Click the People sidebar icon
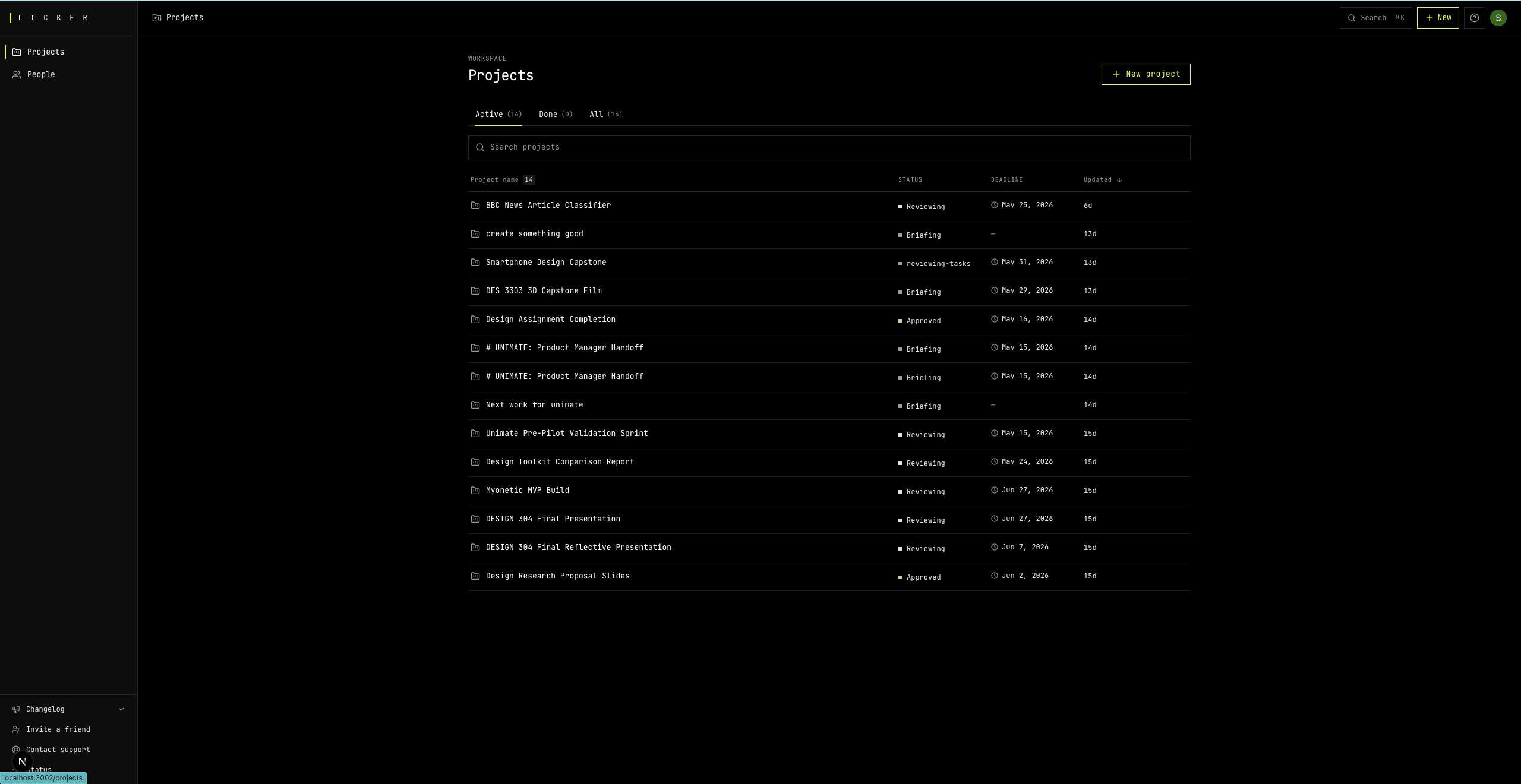Image resolution: width=1521 pixels, height=784 pixels. (x=17, y=75)
